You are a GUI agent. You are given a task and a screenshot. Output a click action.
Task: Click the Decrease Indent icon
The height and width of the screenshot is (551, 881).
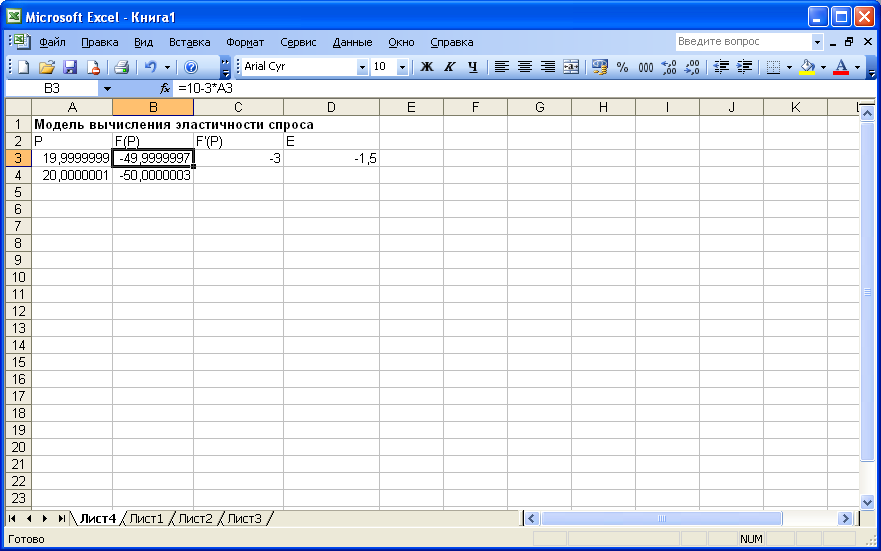(x=721, y=67)
